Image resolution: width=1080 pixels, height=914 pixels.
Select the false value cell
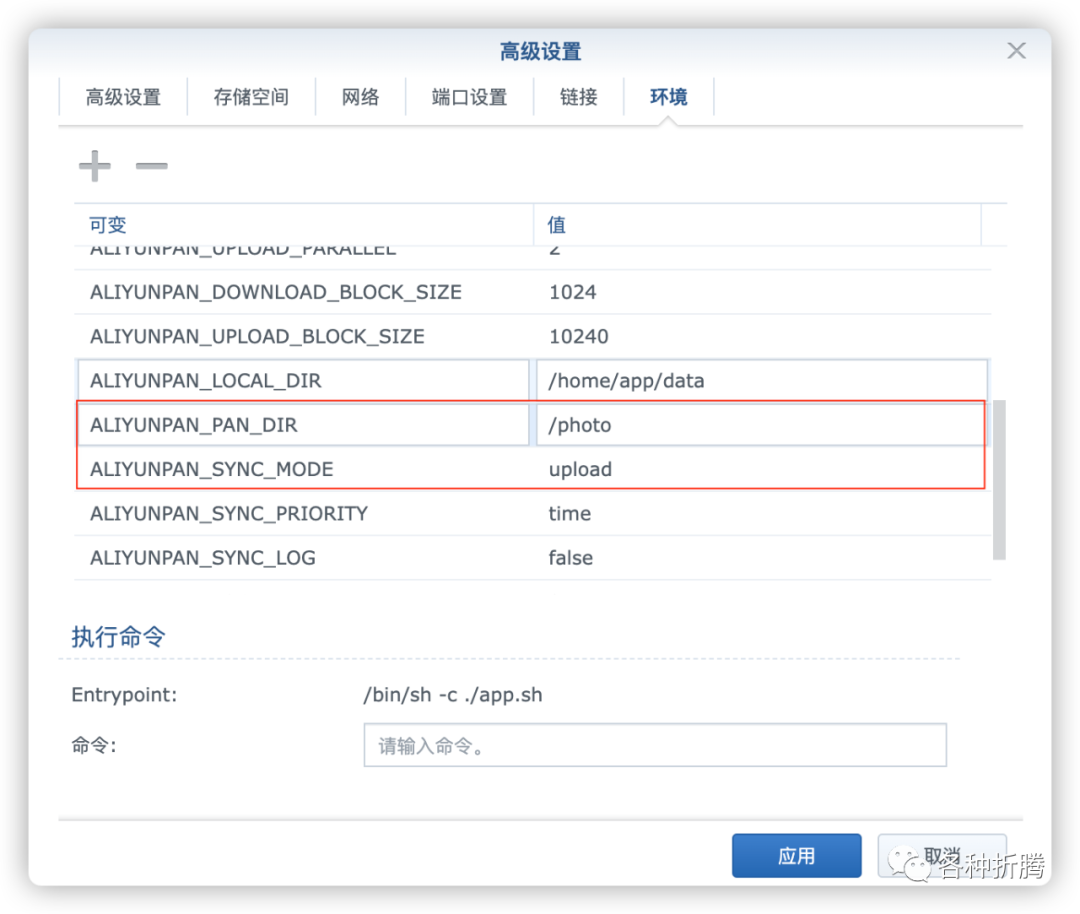click(x=570, y=557)
